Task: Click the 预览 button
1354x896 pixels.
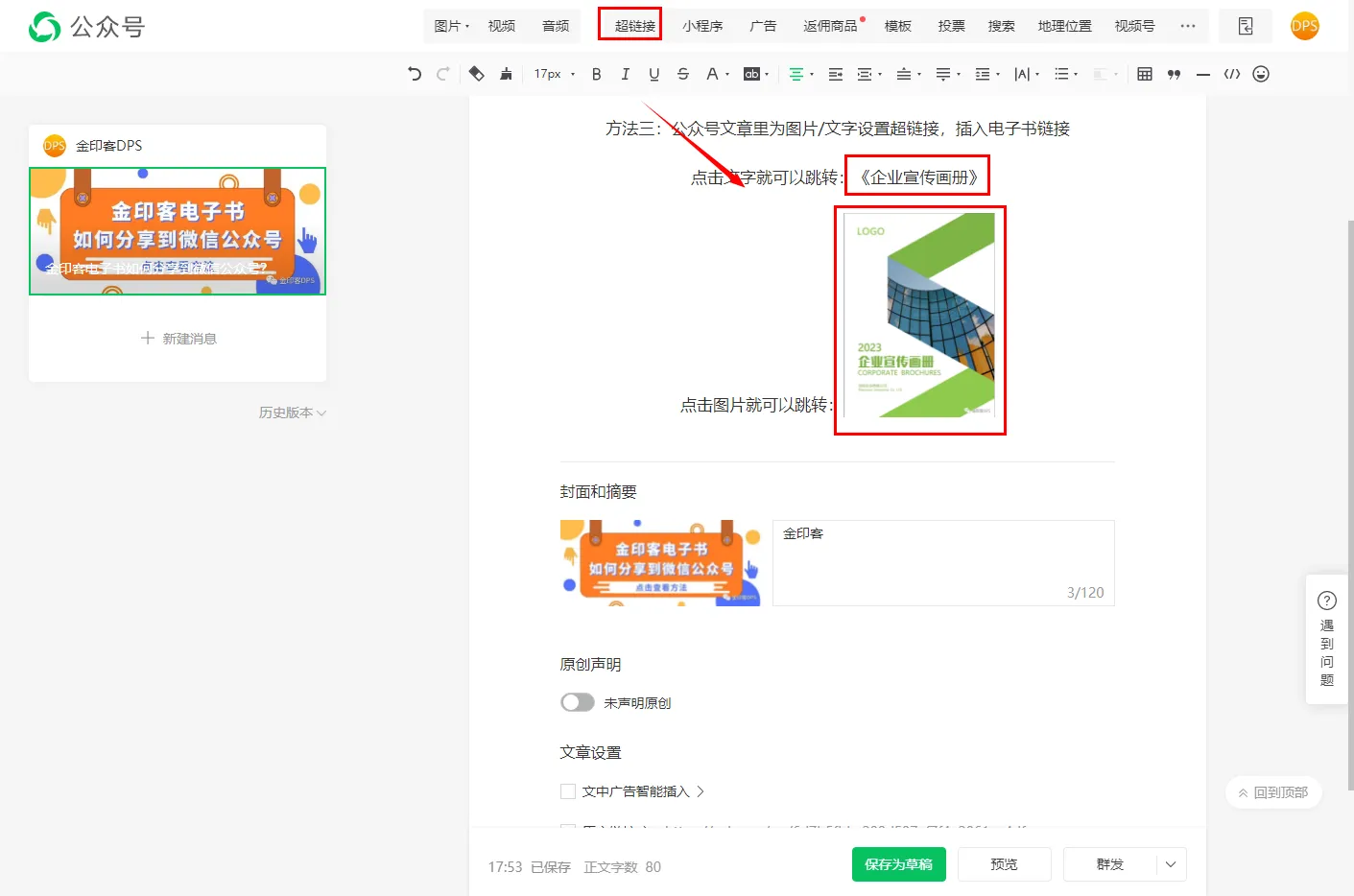Action: [x=1004, y=864]
